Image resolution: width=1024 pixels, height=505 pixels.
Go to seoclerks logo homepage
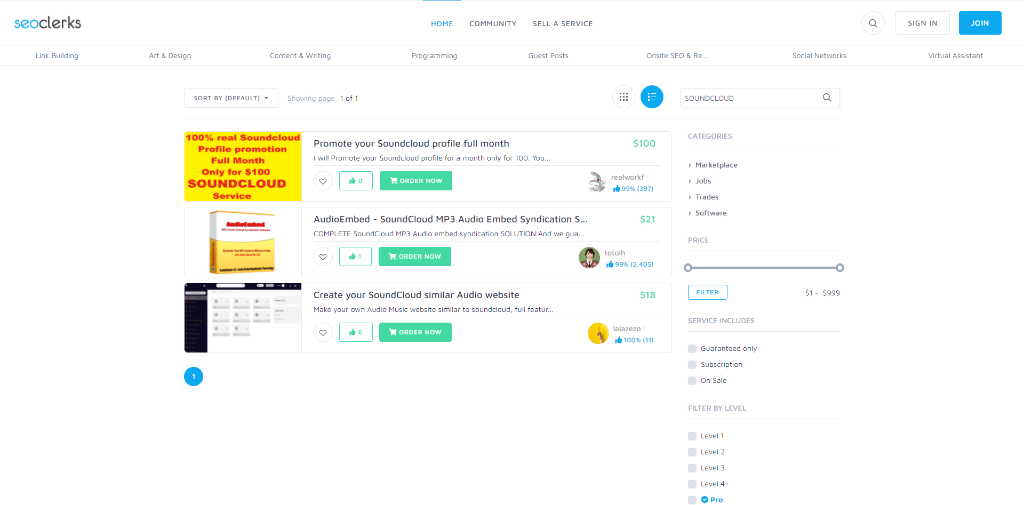click(x=48, y=23)
